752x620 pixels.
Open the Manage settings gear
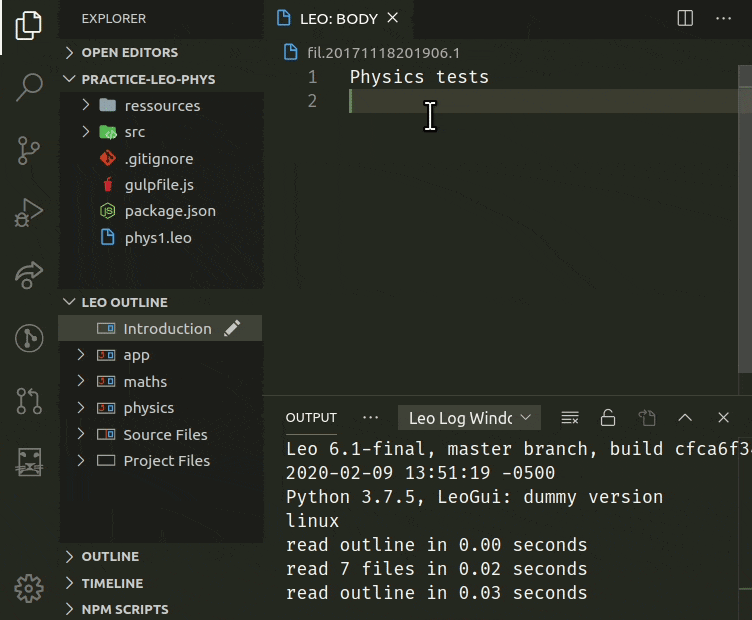point(29,588)
